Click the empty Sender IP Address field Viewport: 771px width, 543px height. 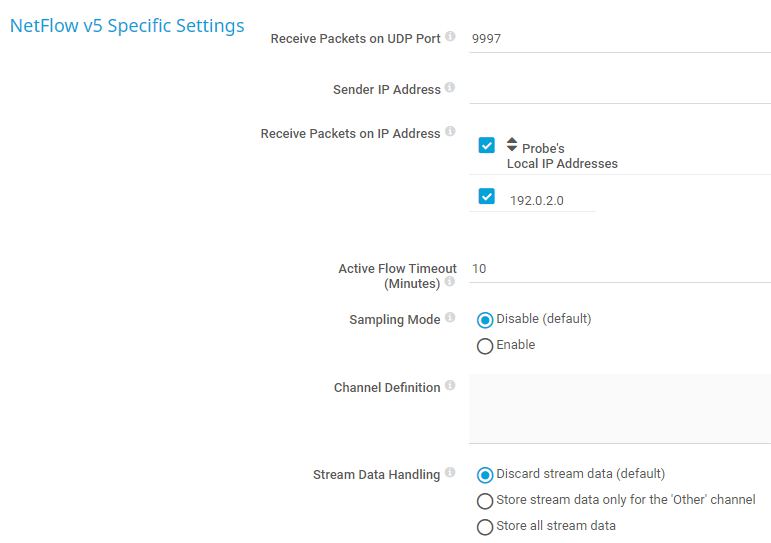pos(619,89)
